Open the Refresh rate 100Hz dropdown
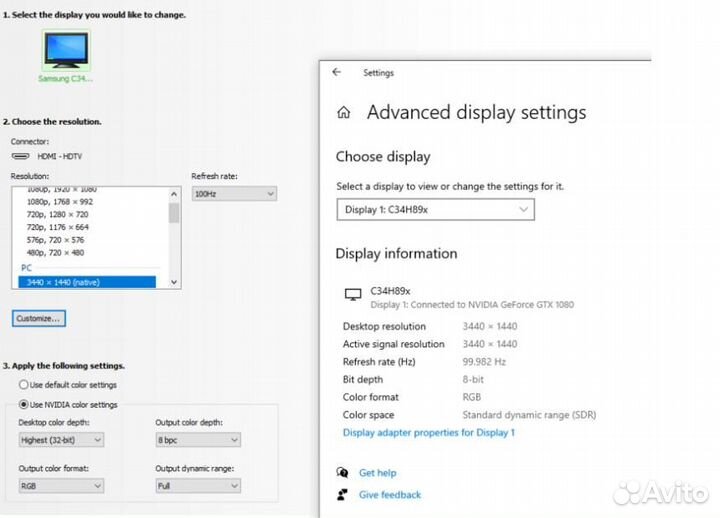Viewport: 720px width, 518px height. tap(234, 194)
